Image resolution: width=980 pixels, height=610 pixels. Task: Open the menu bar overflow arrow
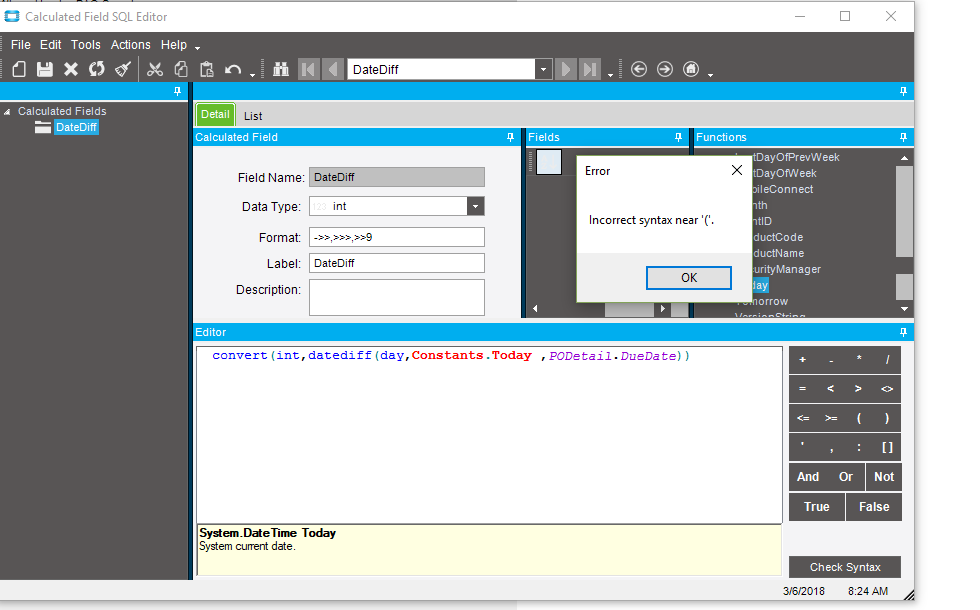point(198,48)
